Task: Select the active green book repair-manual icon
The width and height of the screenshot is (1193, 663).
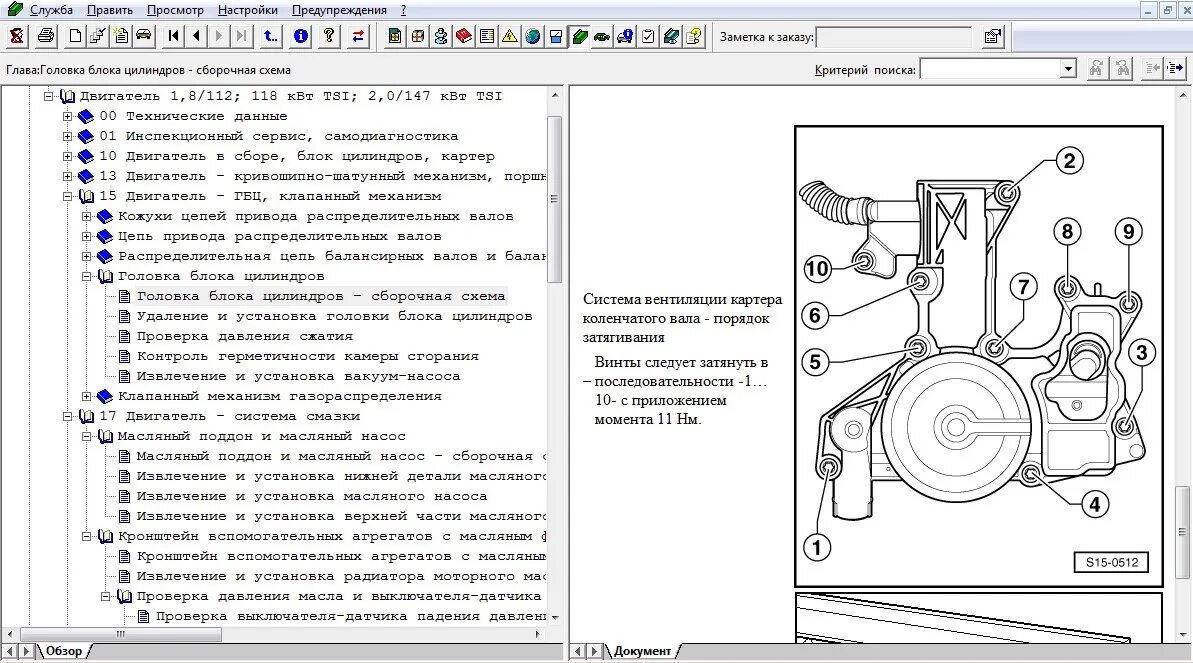Action: click(x=579, y=36)
